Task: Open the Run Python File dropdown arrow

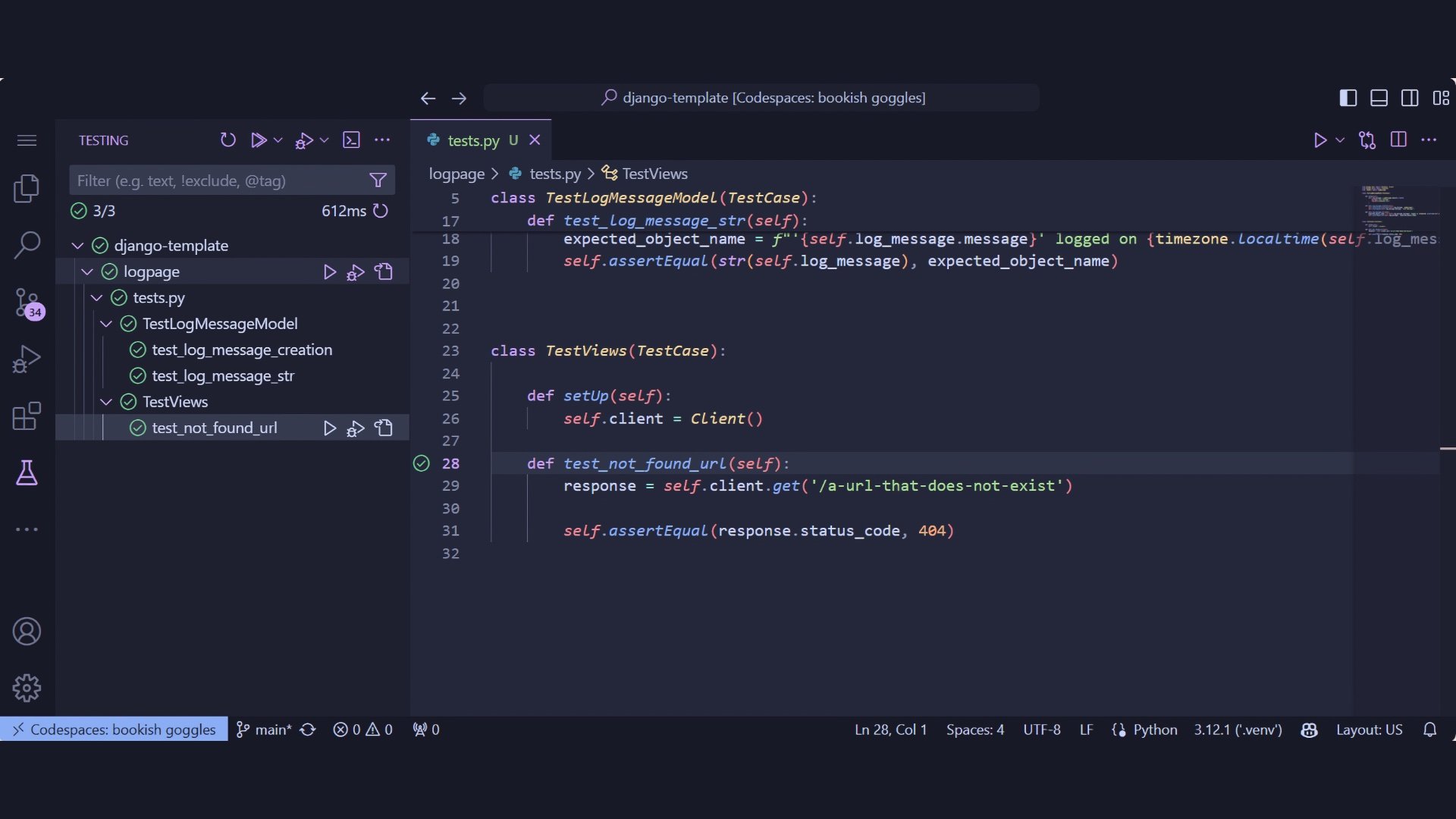Action: click(1340, 140)
